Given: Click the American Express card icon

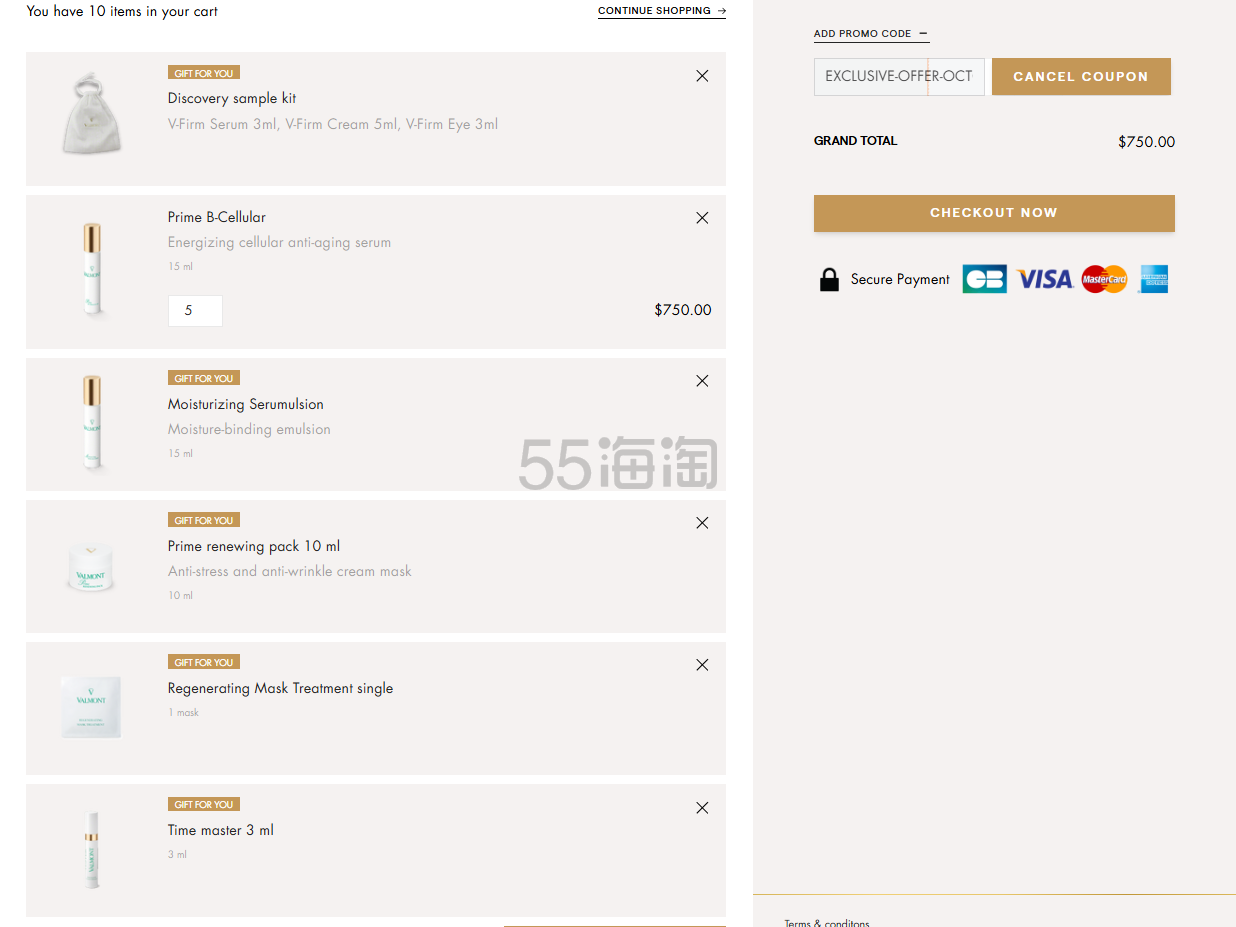Looking at the screenshot, I should coord(1153,280).
